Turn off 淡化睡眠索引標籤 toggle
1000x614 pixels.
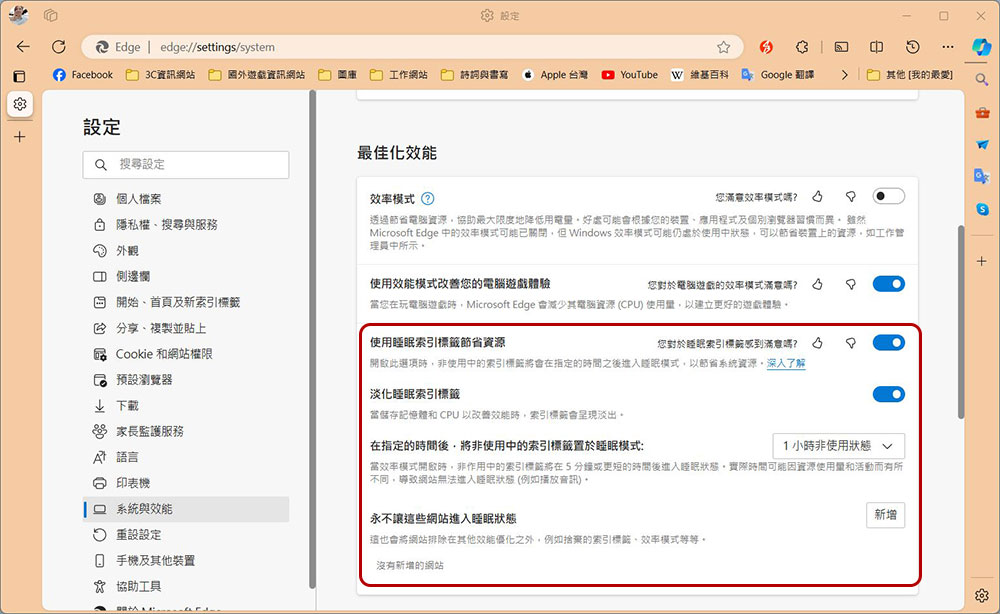coord(888,394)
